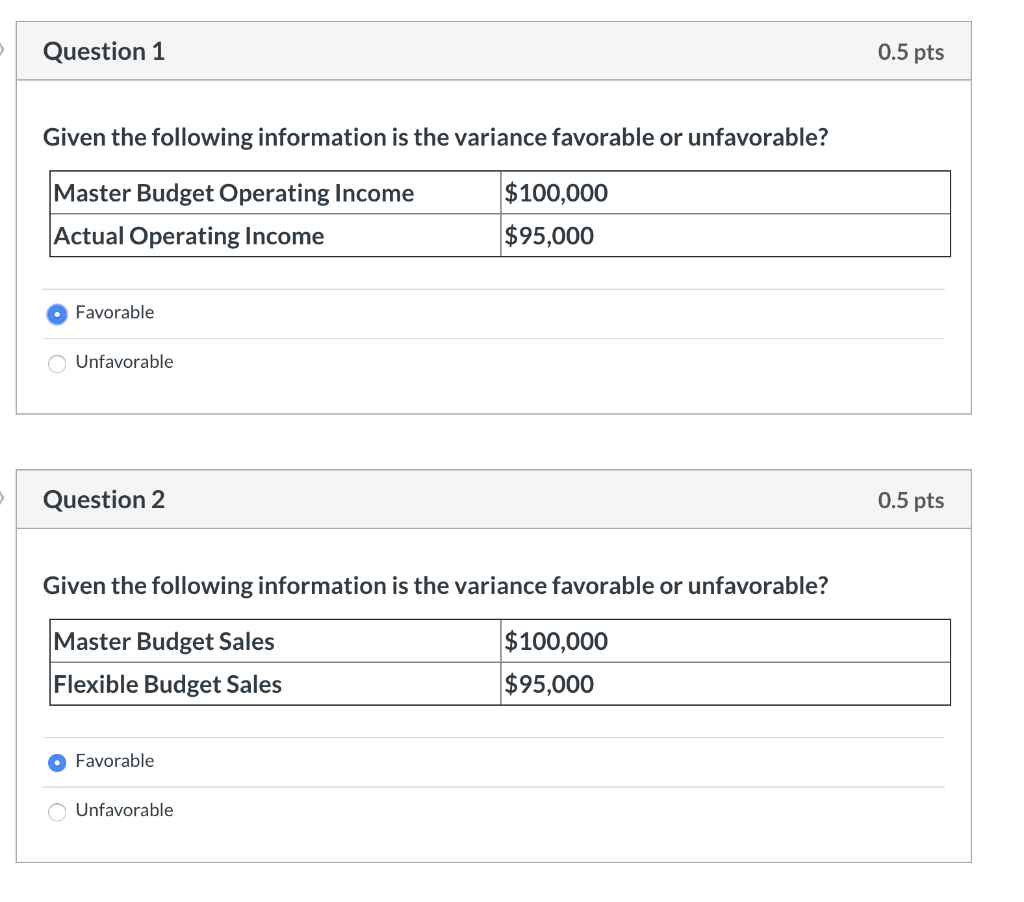1024x902 pixels.
Task: Click the Flexible Budget Sales cell
Action: [x=168, y=684]
